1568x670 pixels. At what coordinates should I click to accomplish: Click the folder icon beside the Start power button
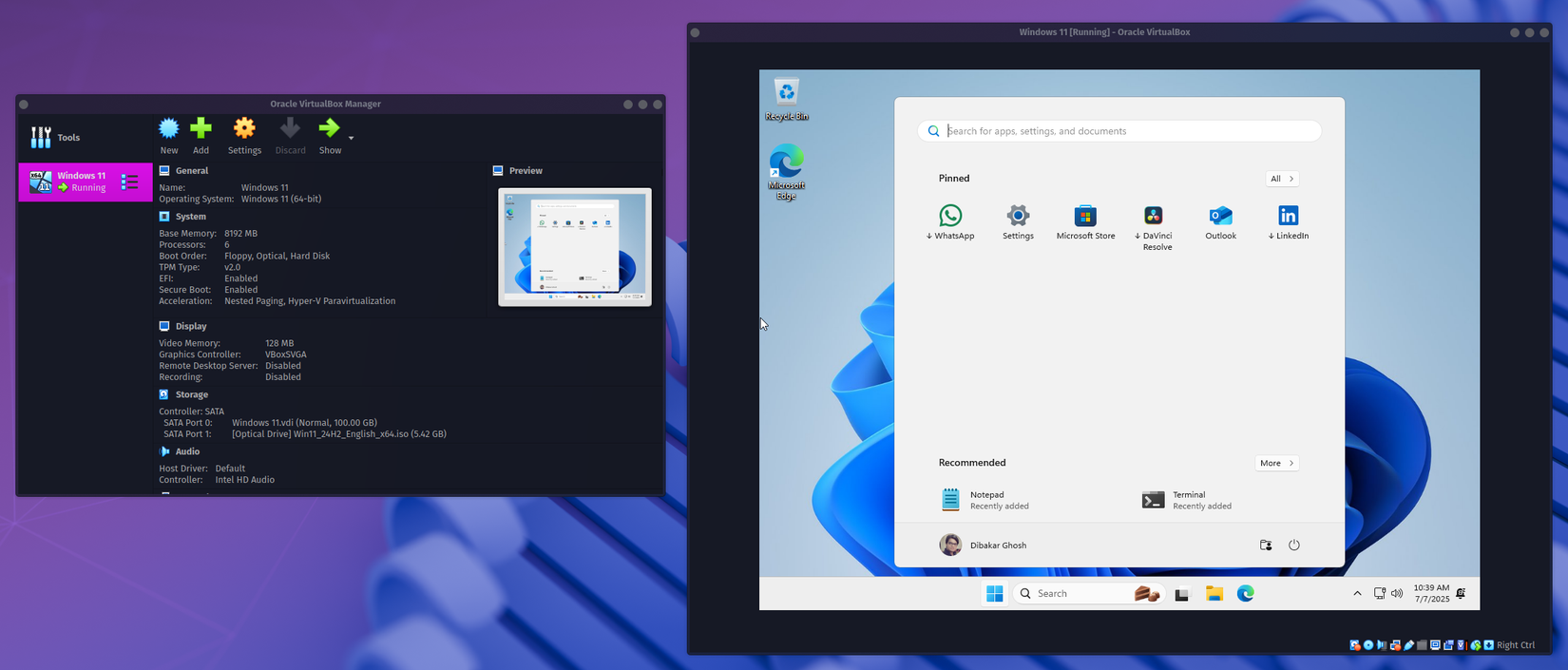(1266, 545)
